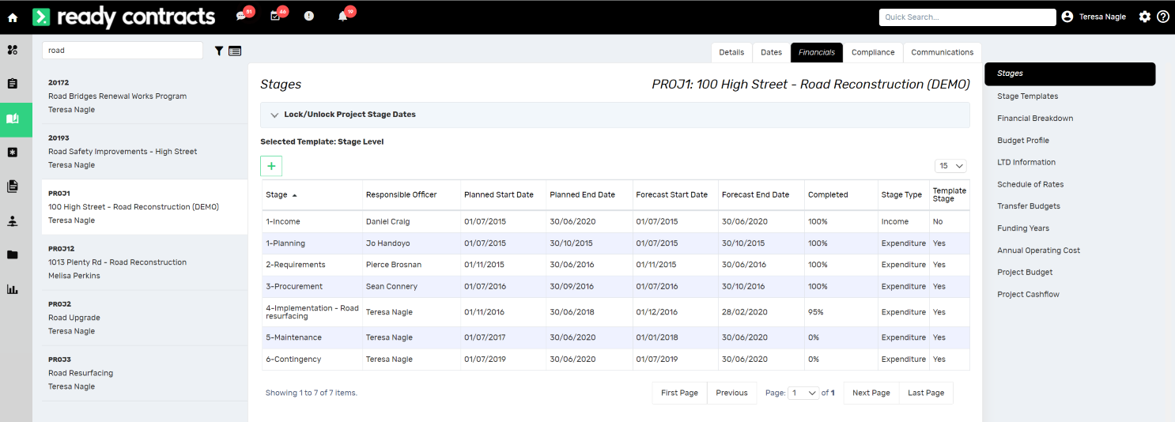Open the Page number dropdown

tap(803, 393)
